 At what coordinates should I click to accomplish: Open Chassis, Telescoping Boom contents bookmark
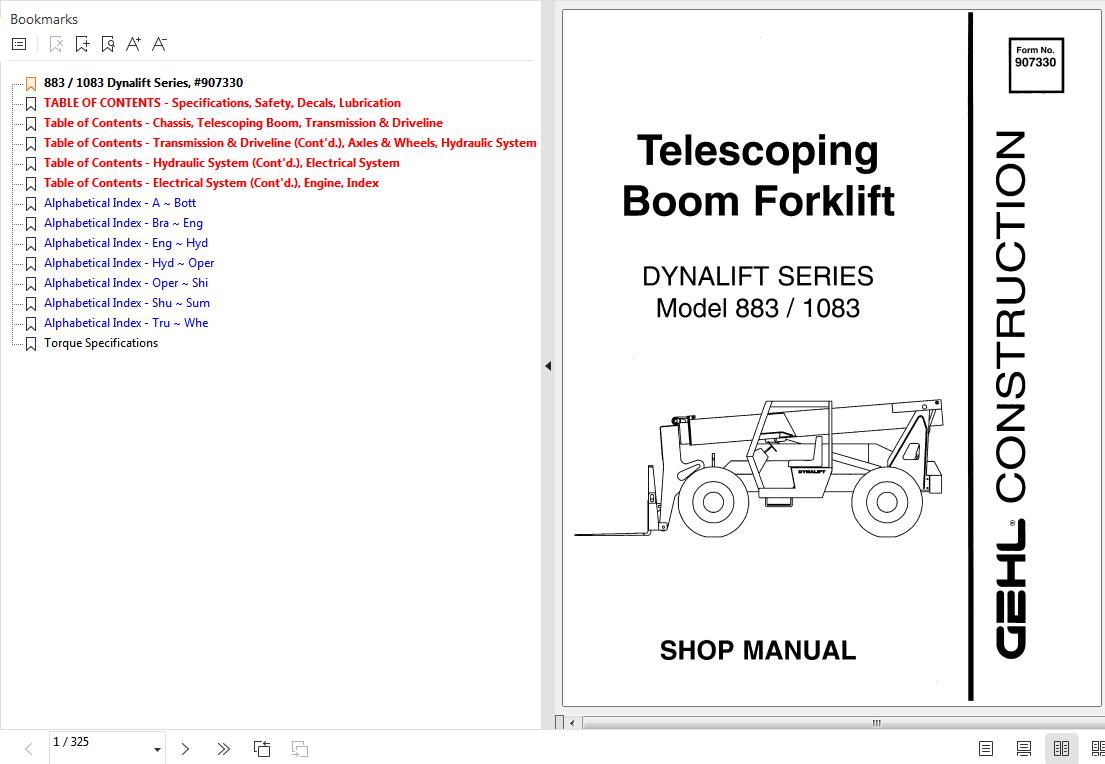pos(243,123)
